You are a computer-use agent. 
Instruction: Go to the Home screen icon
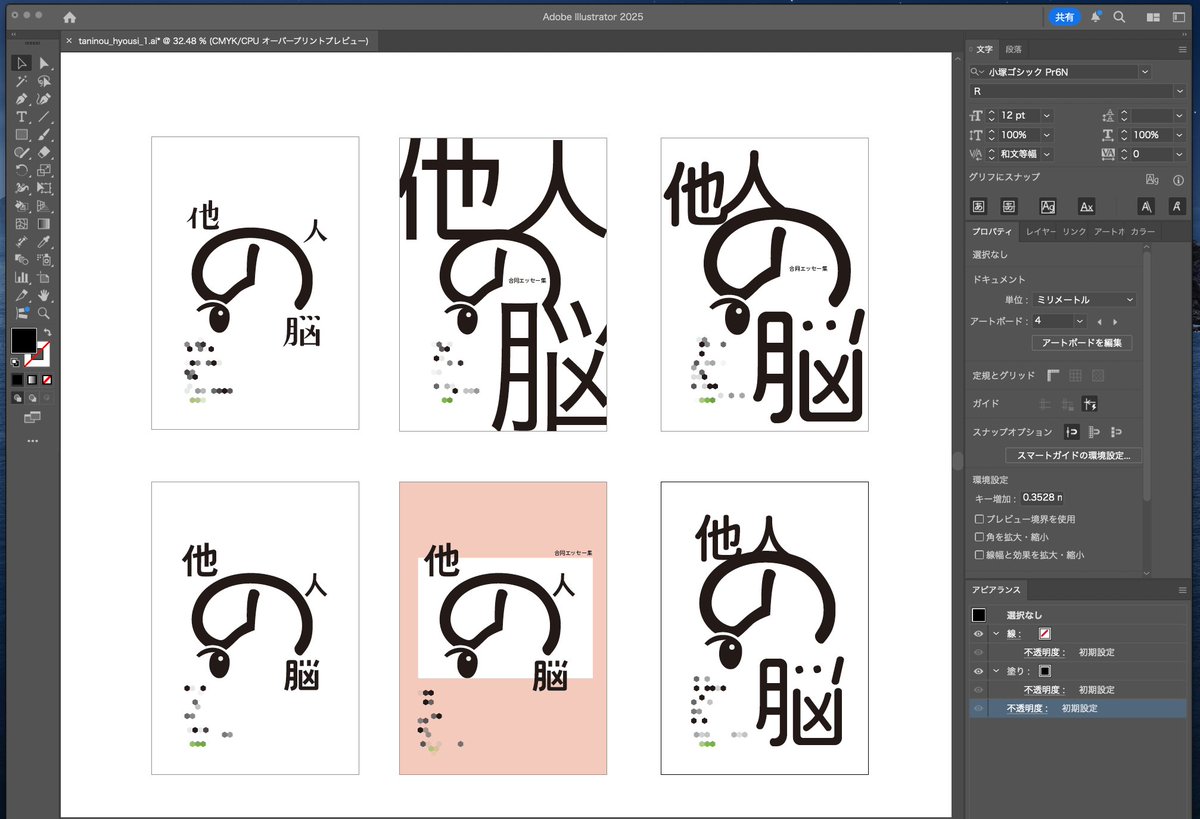pyautogui.click(x=69, y=17)
